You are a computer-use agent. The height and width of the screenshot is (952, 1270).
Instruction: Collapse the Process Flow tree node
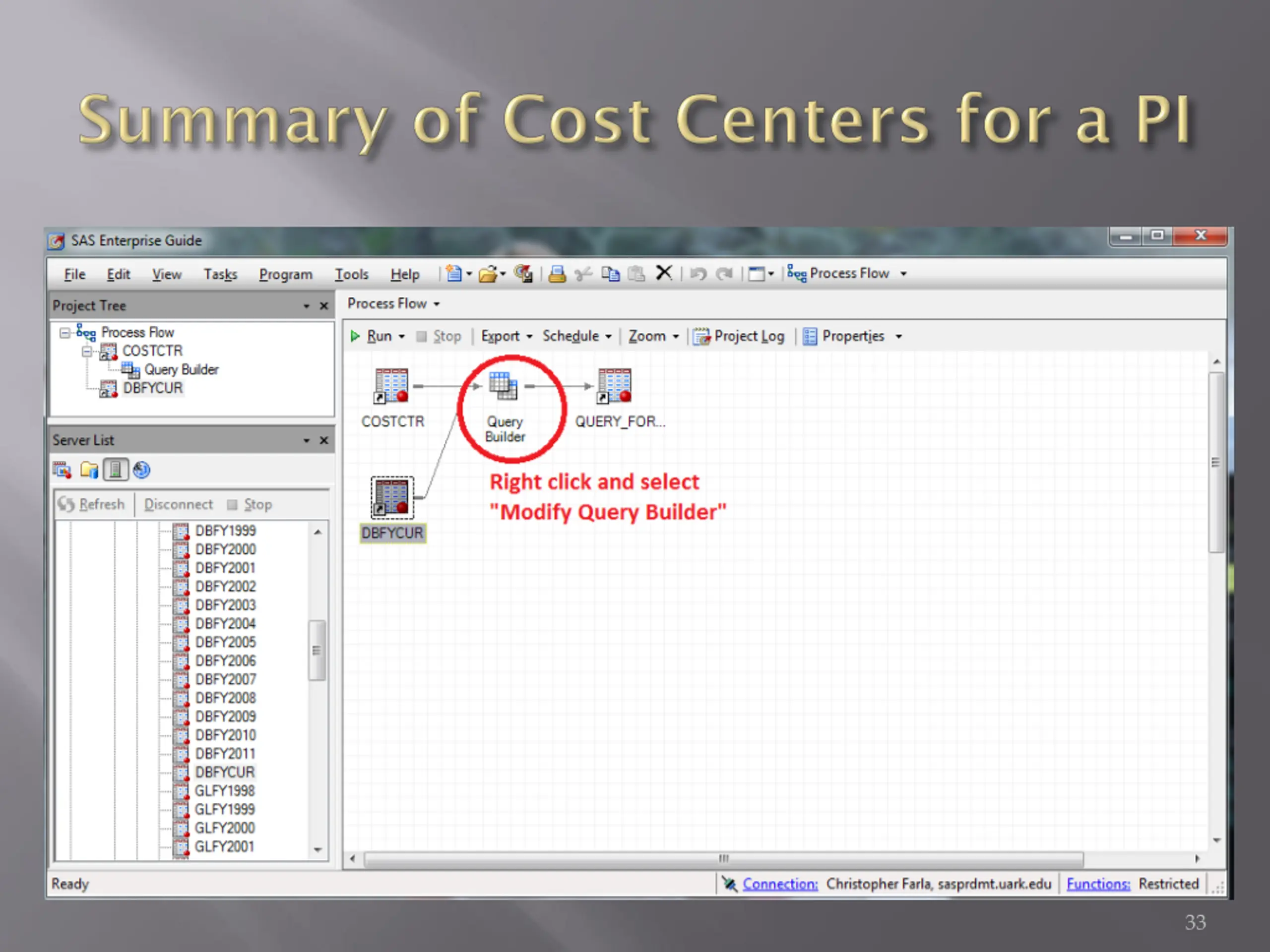pyautogui.click(x=65, y=332)
